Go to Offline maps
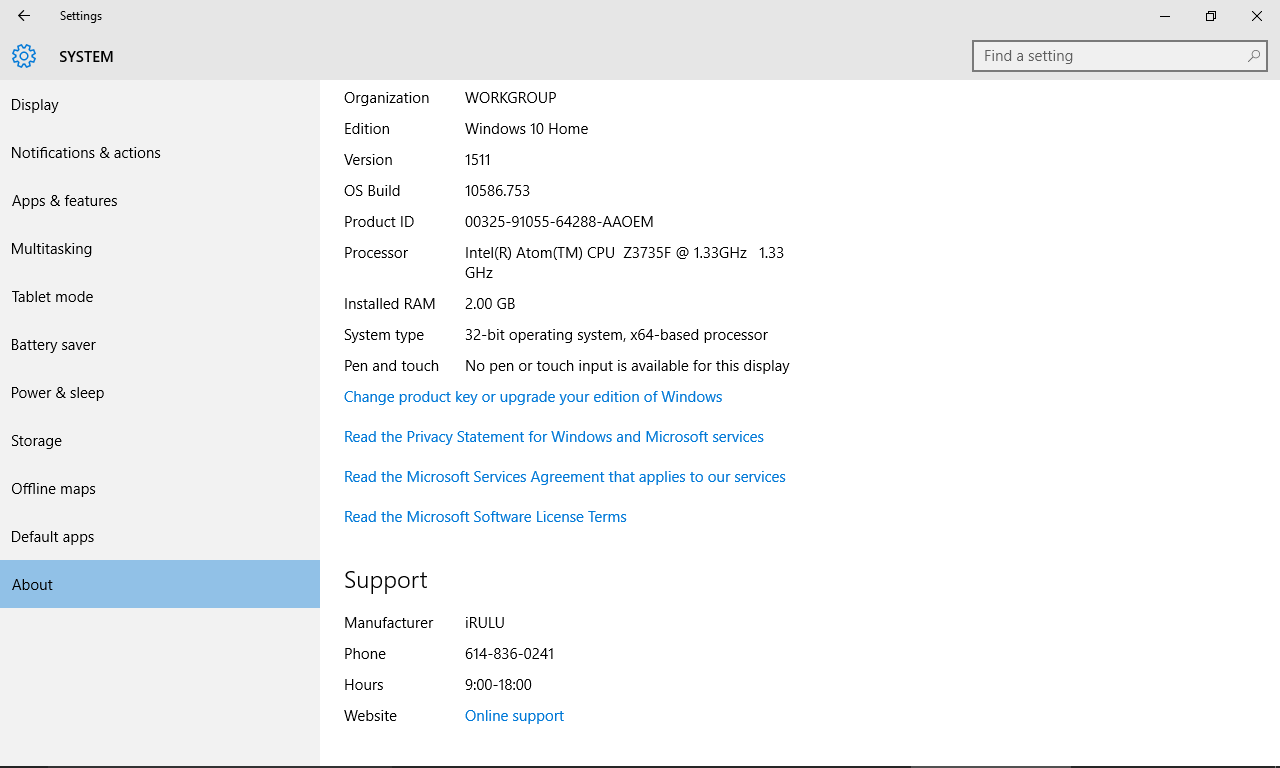1280x768 pixels. [54, 489]
